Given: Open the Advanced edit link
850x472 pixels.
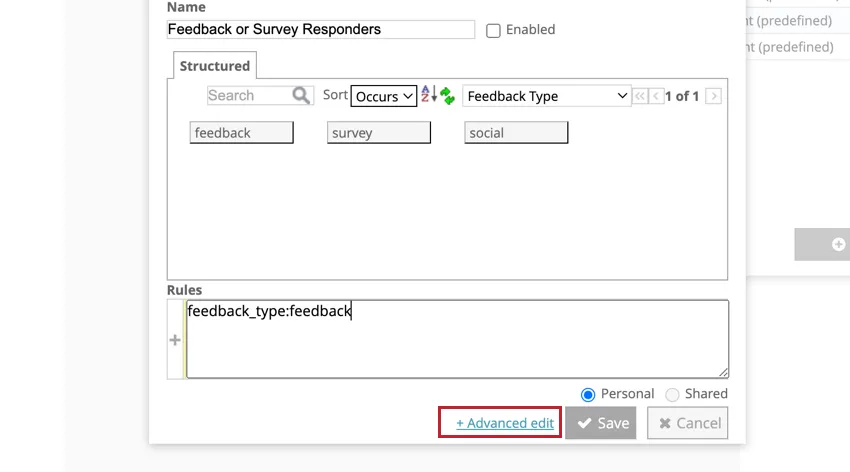Looking at the screenshot, I should (x=505, y=423).
